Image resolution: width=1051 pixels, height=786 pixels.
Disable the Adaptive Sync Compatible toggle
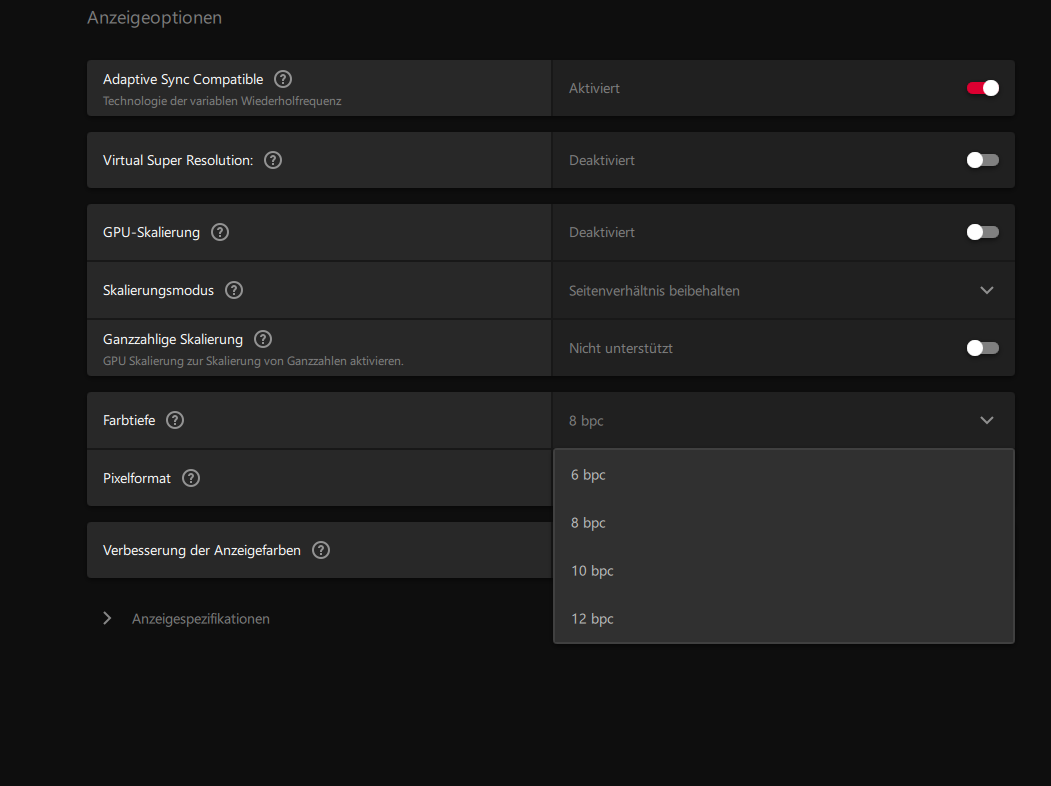[982, 88]
